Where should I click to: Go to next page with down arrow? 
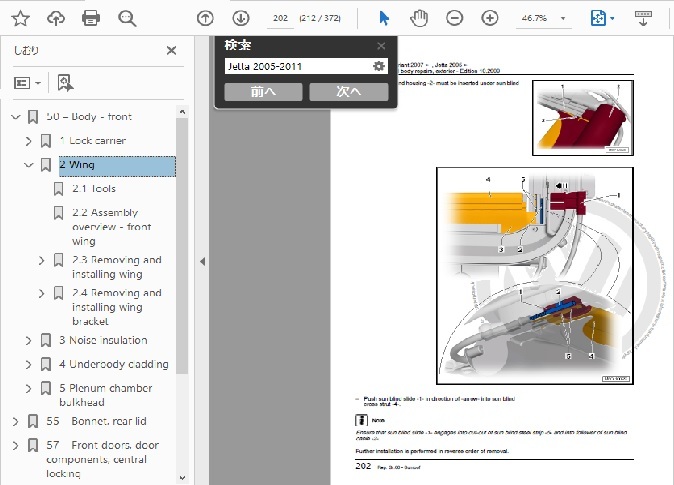point(241,18)
